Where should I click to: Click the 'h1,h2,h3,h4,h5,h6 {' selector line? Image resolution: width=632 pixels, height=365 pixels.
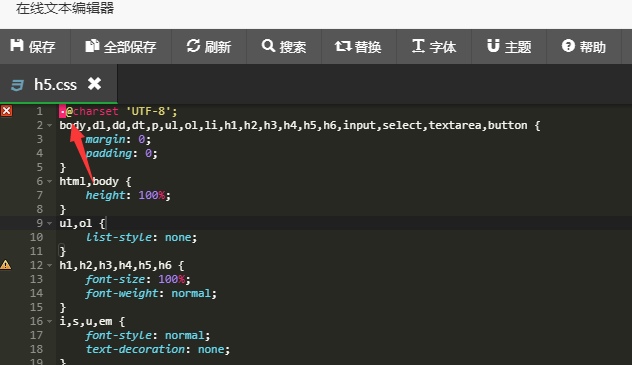coord(121,265)
